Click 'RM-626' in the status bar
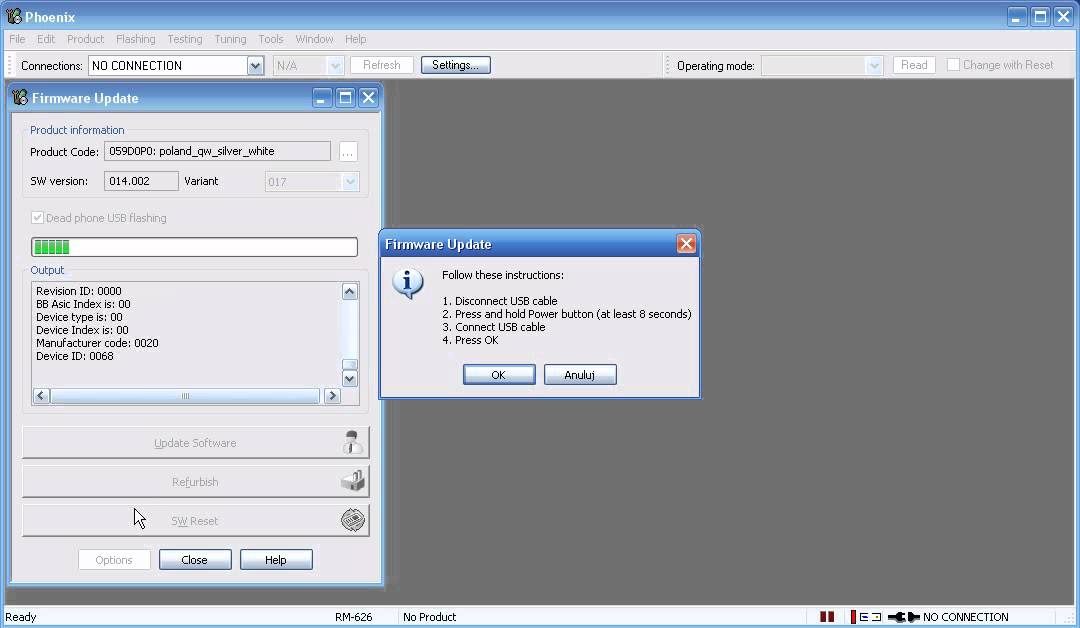This screenshot has width=1080, height=628. click(353, 617)
